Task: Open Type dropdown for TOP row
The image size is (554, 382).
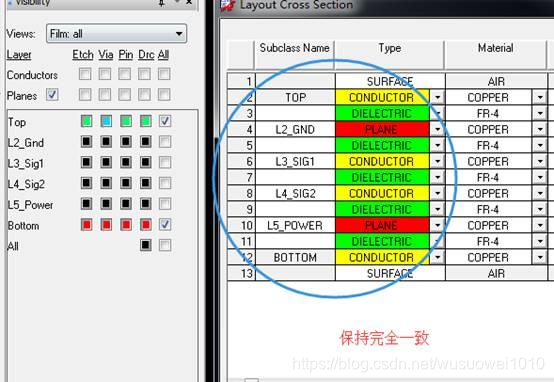Action: 437,98
